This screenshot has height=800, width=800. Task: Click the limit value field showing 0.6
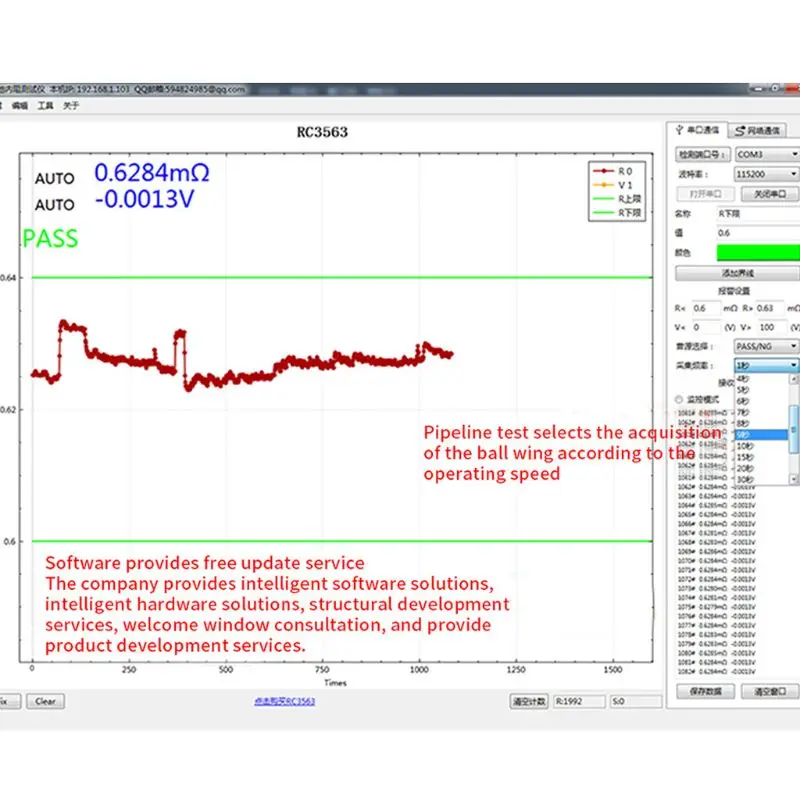pyautogui.click(x=758, y=233)
